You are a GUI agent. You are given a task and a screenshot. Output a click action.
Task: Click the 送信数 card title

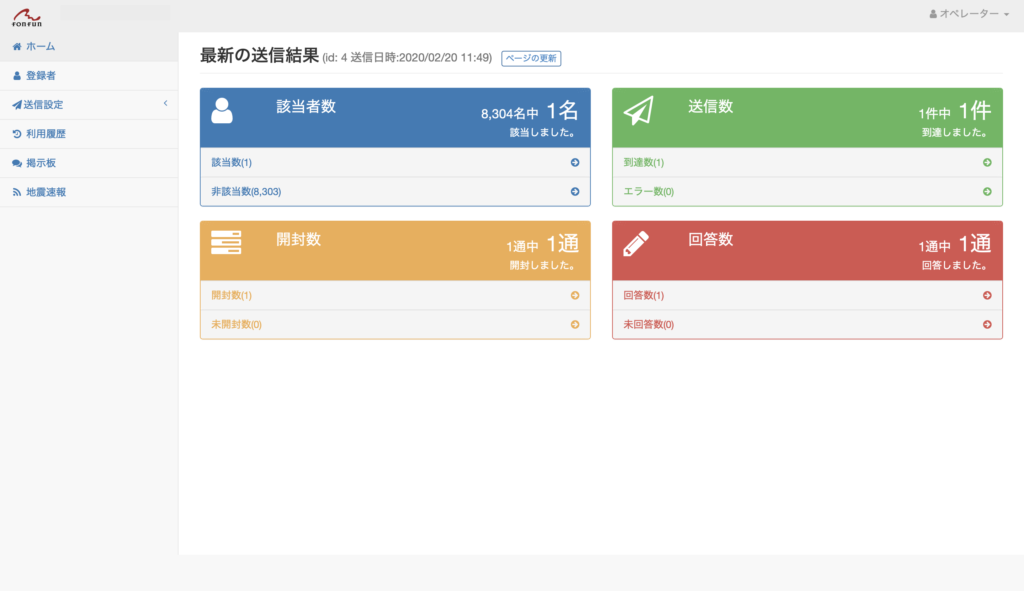[711, 106]
